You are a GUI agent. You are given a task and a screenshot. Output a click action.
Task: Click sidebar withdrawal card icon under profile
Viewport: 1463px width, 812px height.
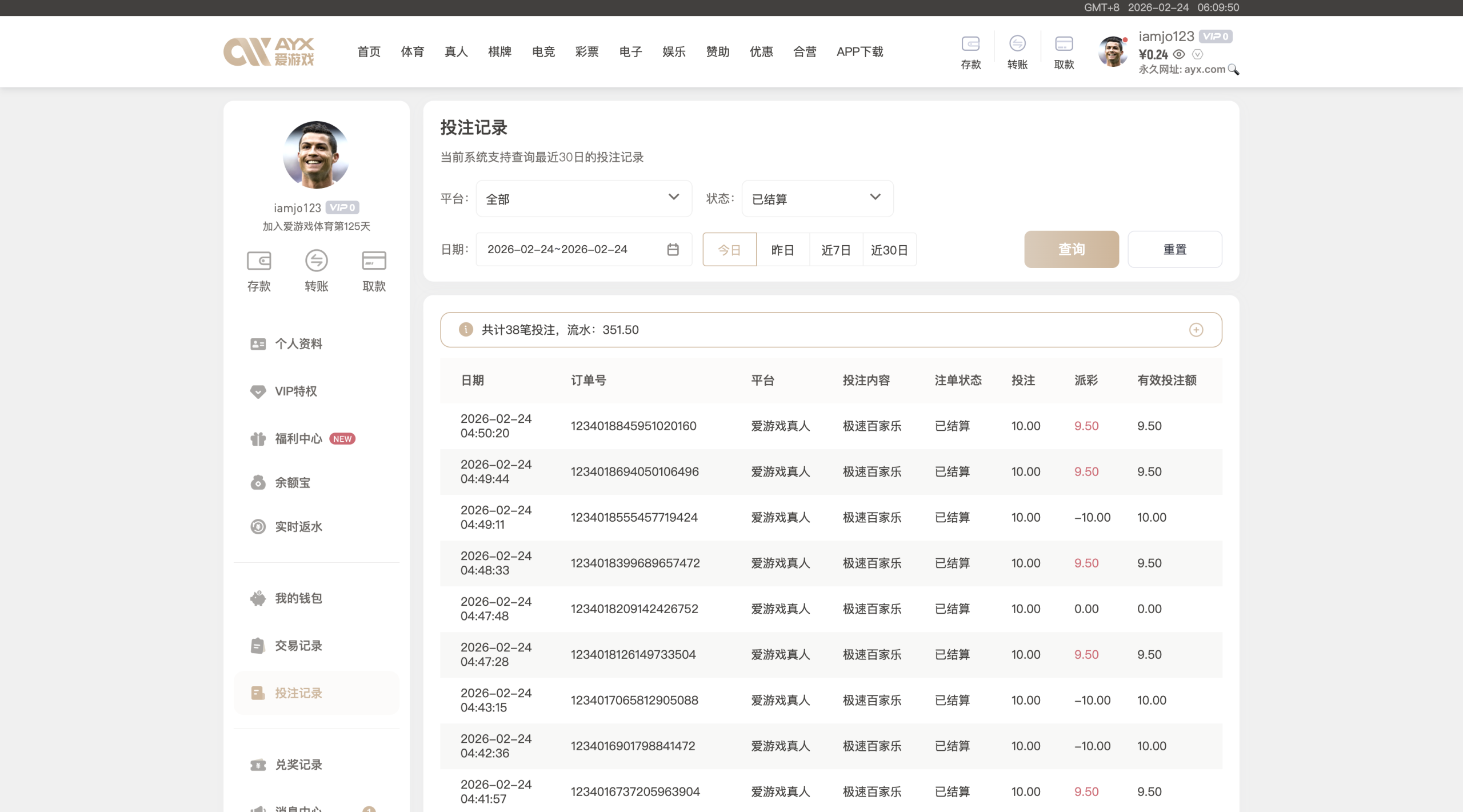374,261
